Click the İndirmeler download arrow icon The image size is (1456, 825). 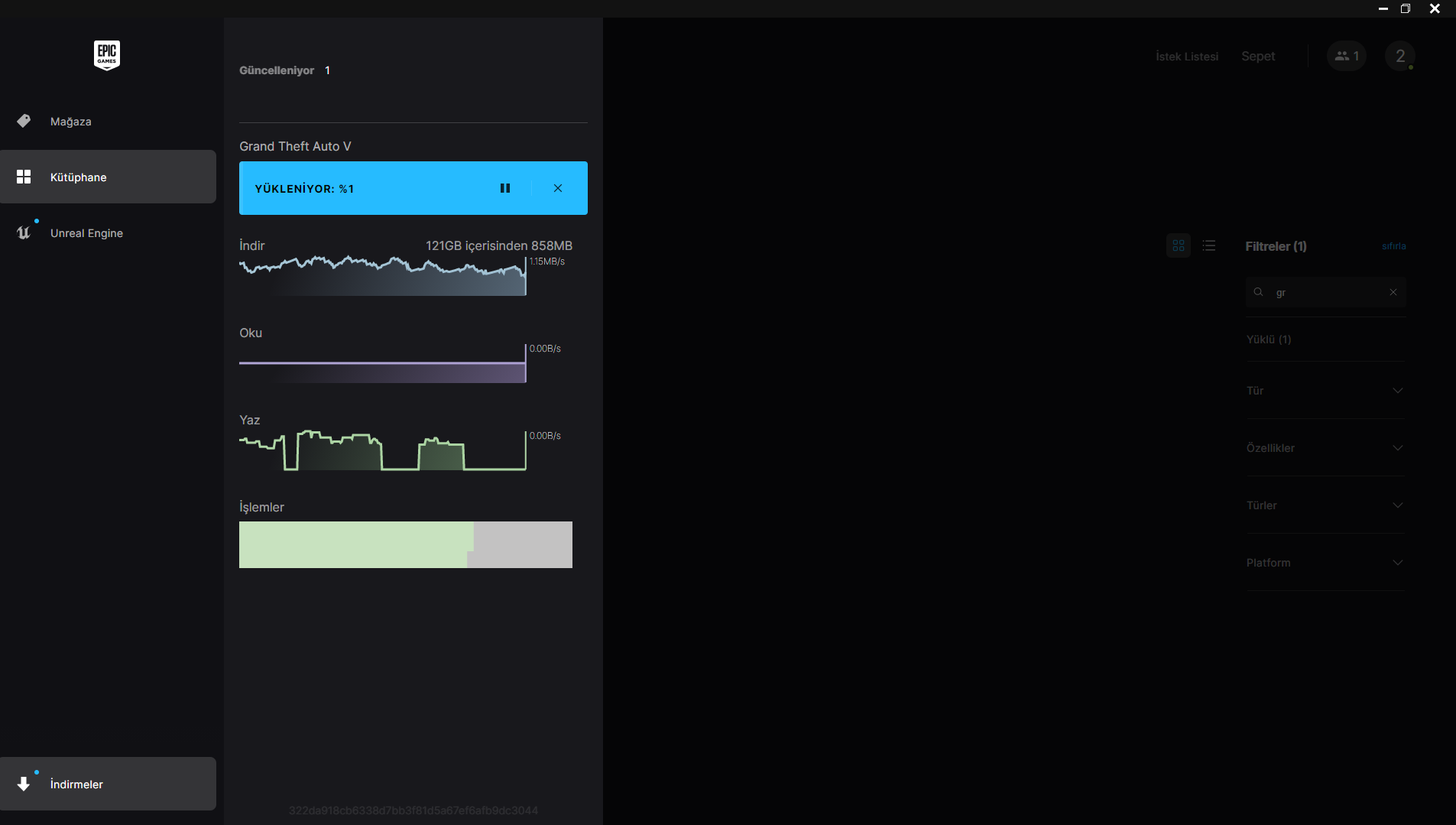coord(24,784)
